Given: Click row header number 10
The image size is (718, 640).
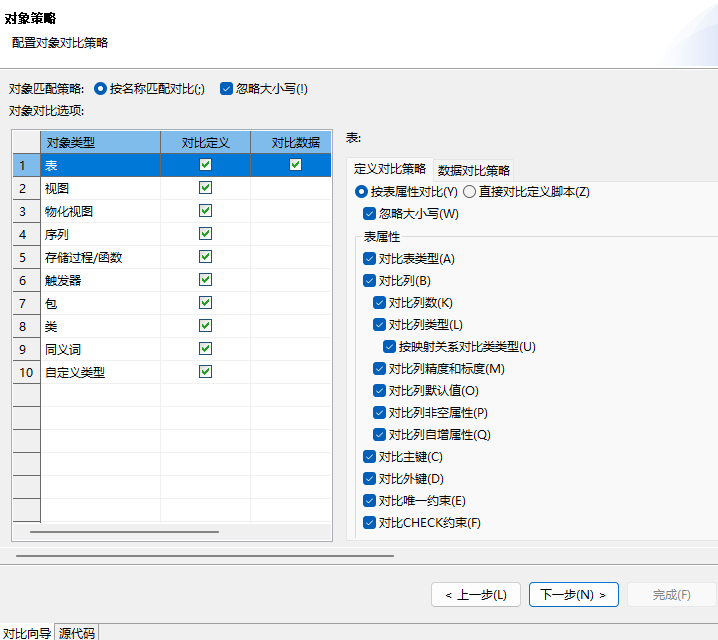Looking at the screenshot, I should 27,372.
